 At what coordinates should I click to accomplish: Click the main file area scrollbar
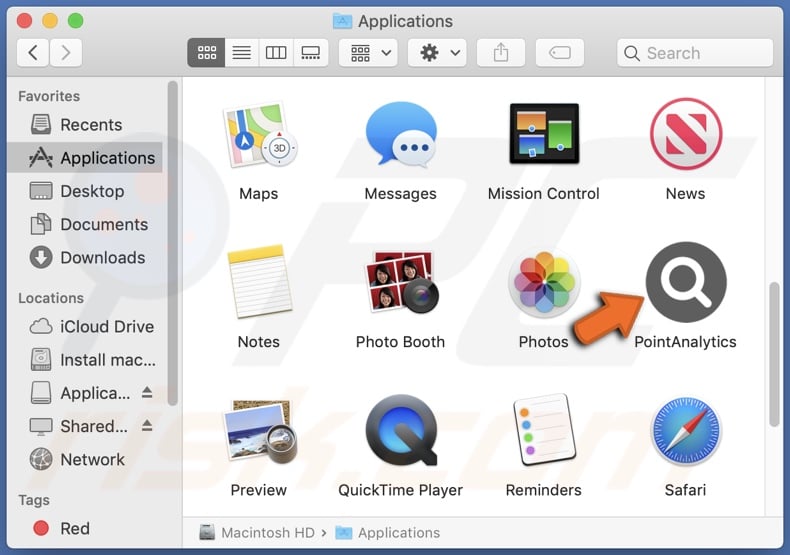tap(774, 355)
